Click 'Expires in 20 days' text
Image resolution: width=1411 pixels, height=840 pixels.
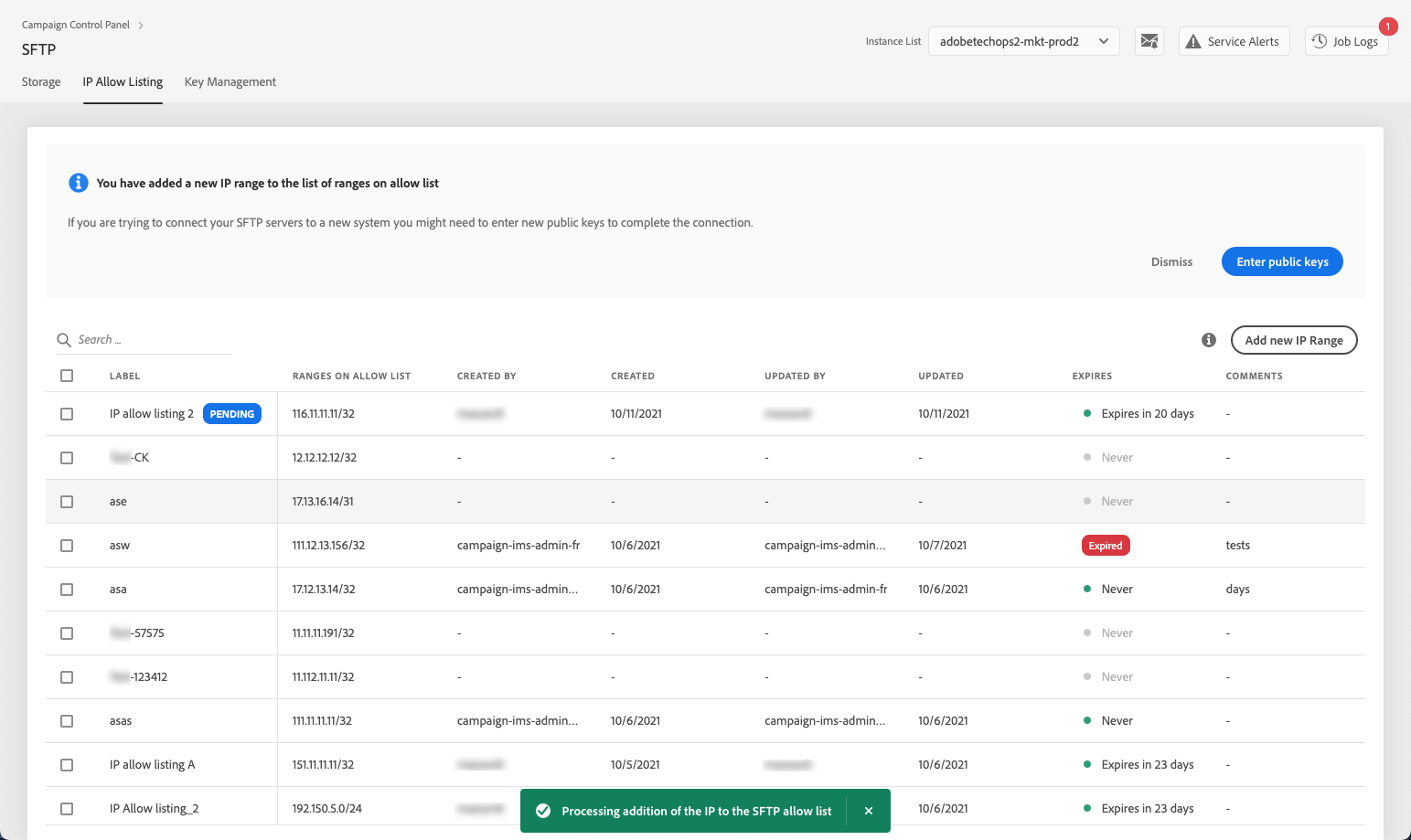(1148, 414)
